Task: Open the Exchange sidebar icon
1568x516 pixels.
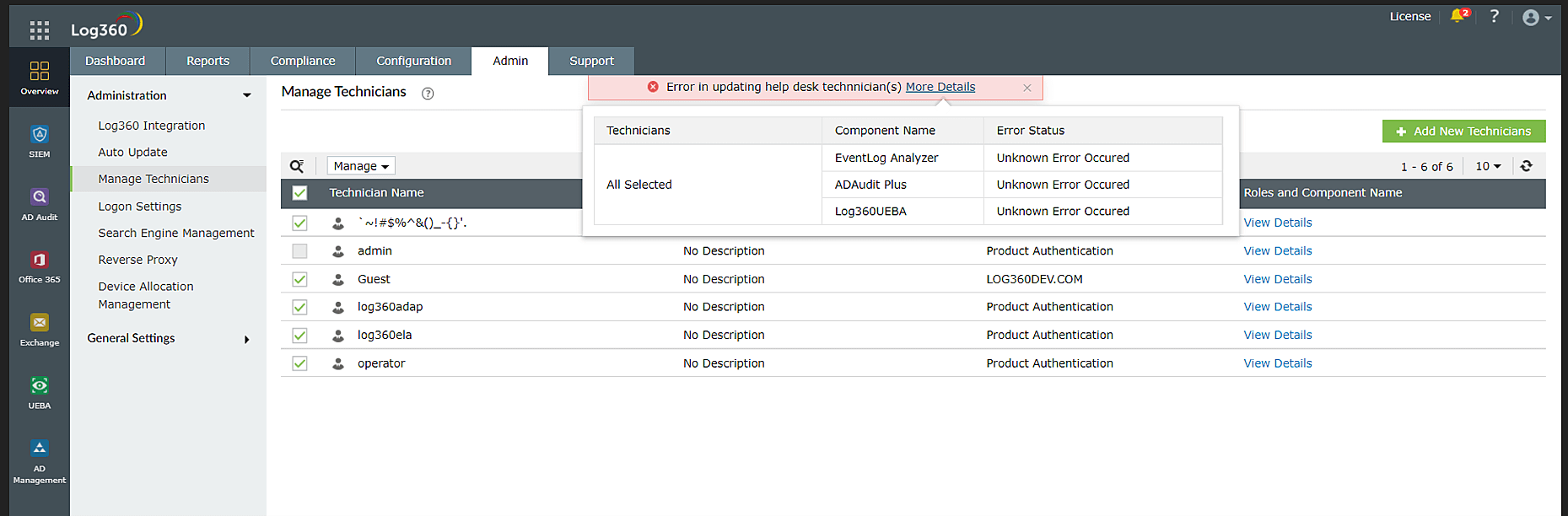Action: [x=40, y=329]
